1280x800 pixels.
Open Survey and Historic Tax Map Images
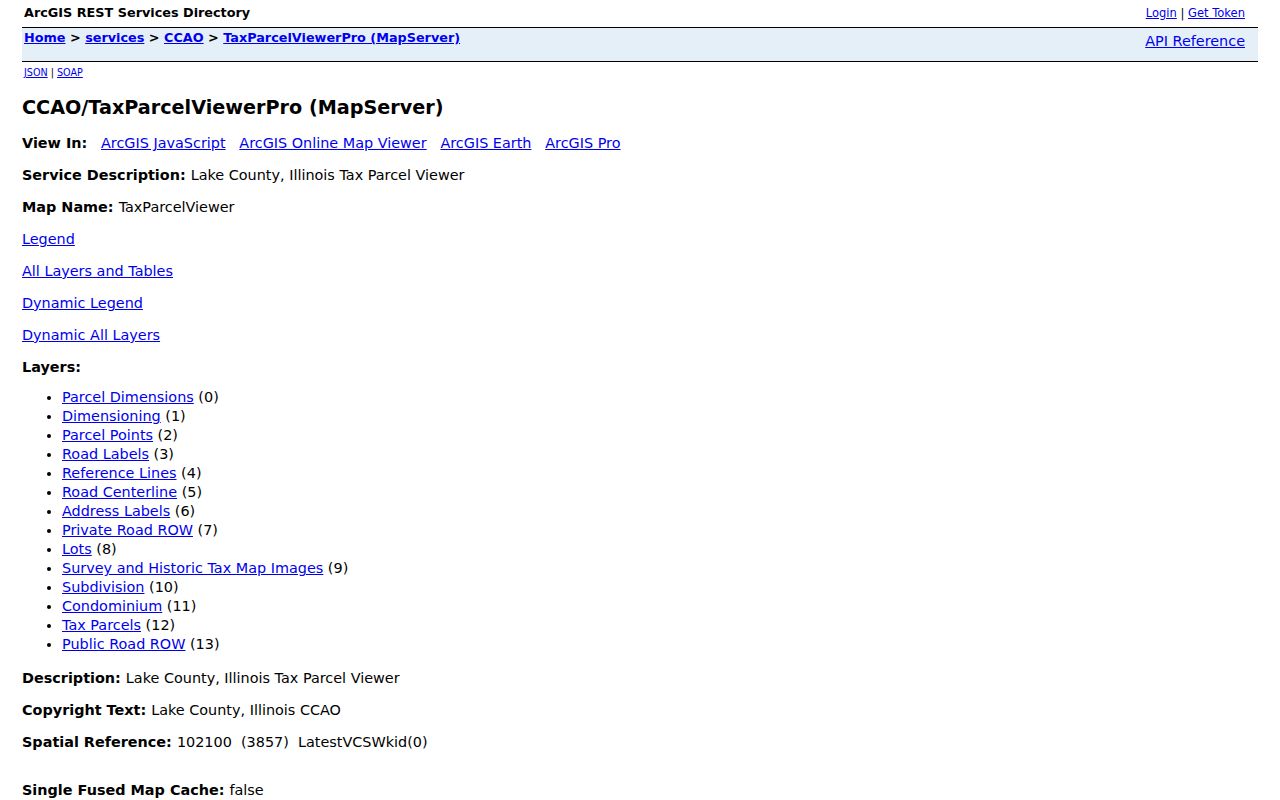192,568
